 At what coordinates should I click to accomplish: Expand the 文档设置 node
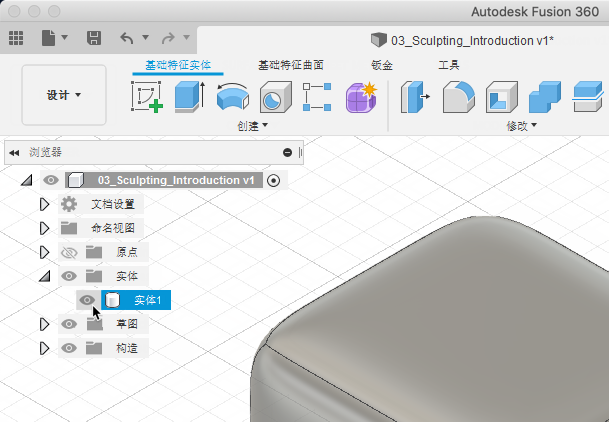click(x=44, y=204)
